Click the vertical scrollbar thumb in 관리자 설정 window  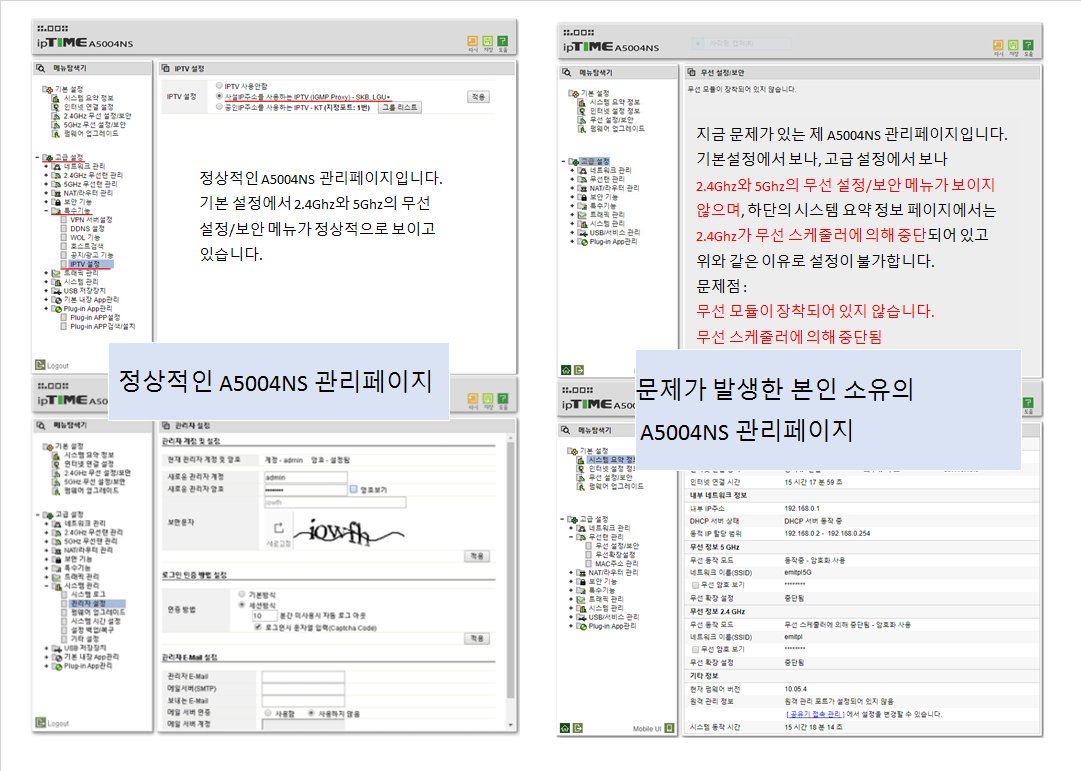click(x=511, y=569)
